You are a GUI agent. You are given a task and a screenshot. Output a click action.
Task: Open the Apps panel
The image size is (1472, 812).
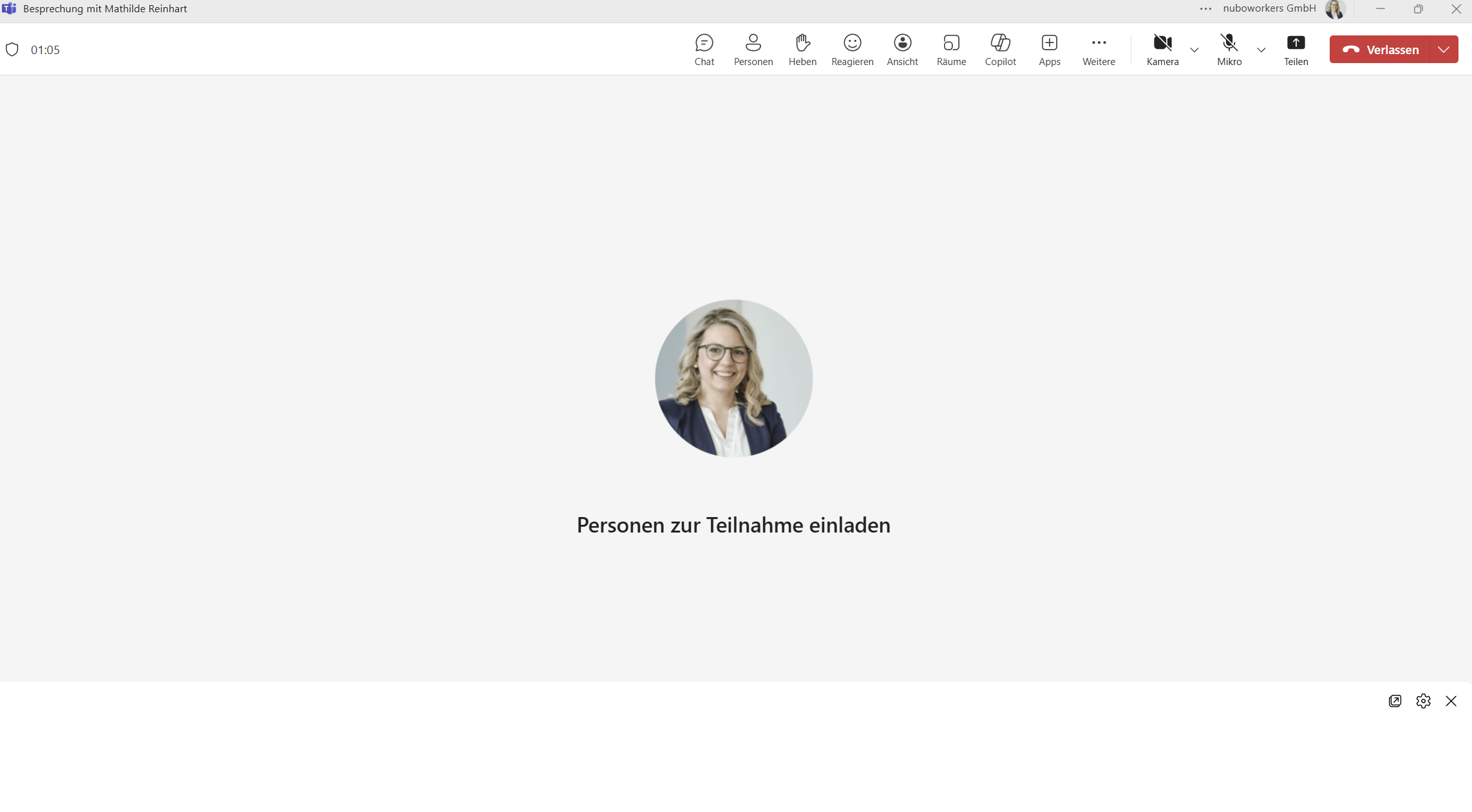click(1049, 49)
